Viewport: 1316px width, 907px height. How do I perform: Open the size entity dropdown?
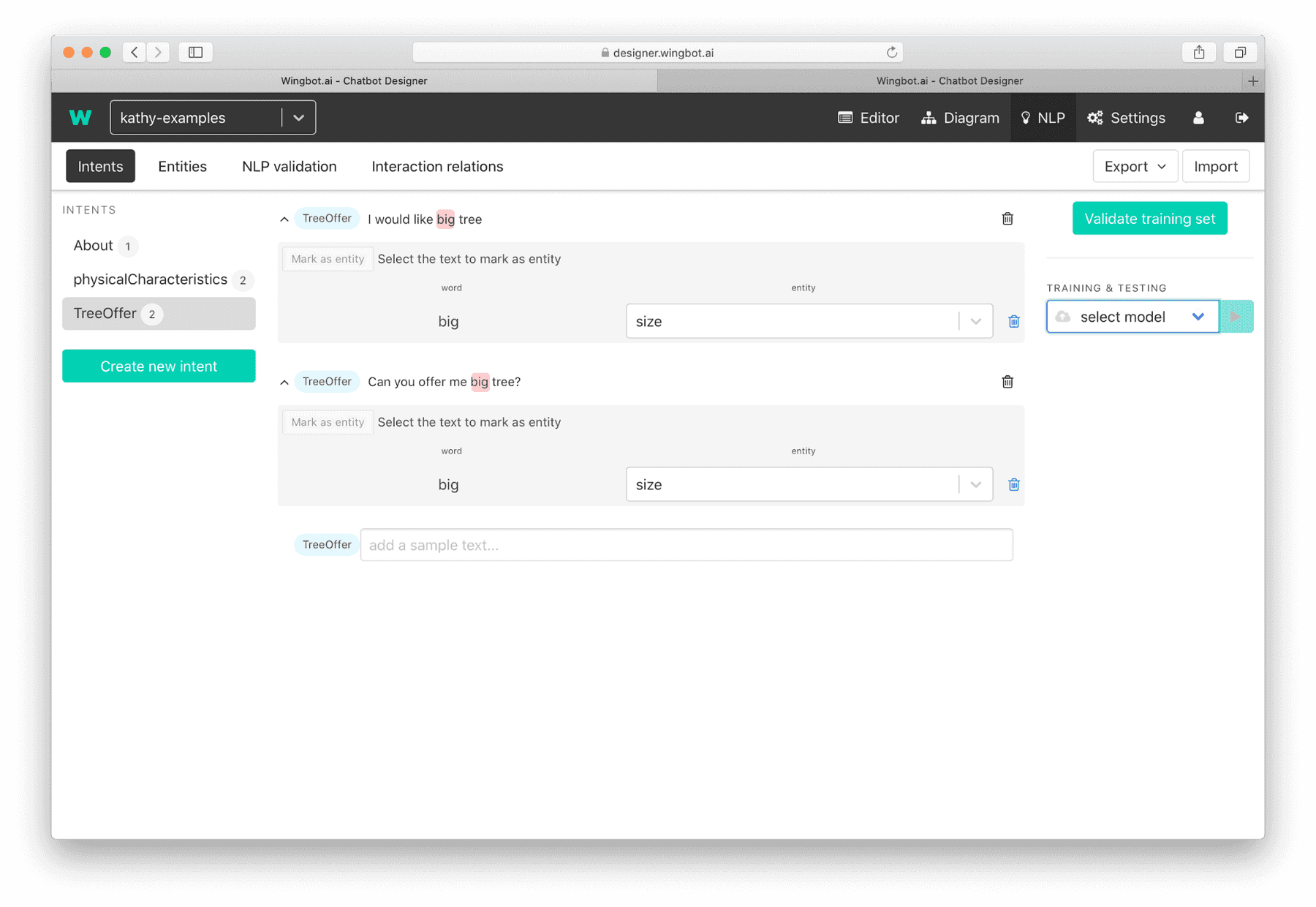[x=975, y=320]
